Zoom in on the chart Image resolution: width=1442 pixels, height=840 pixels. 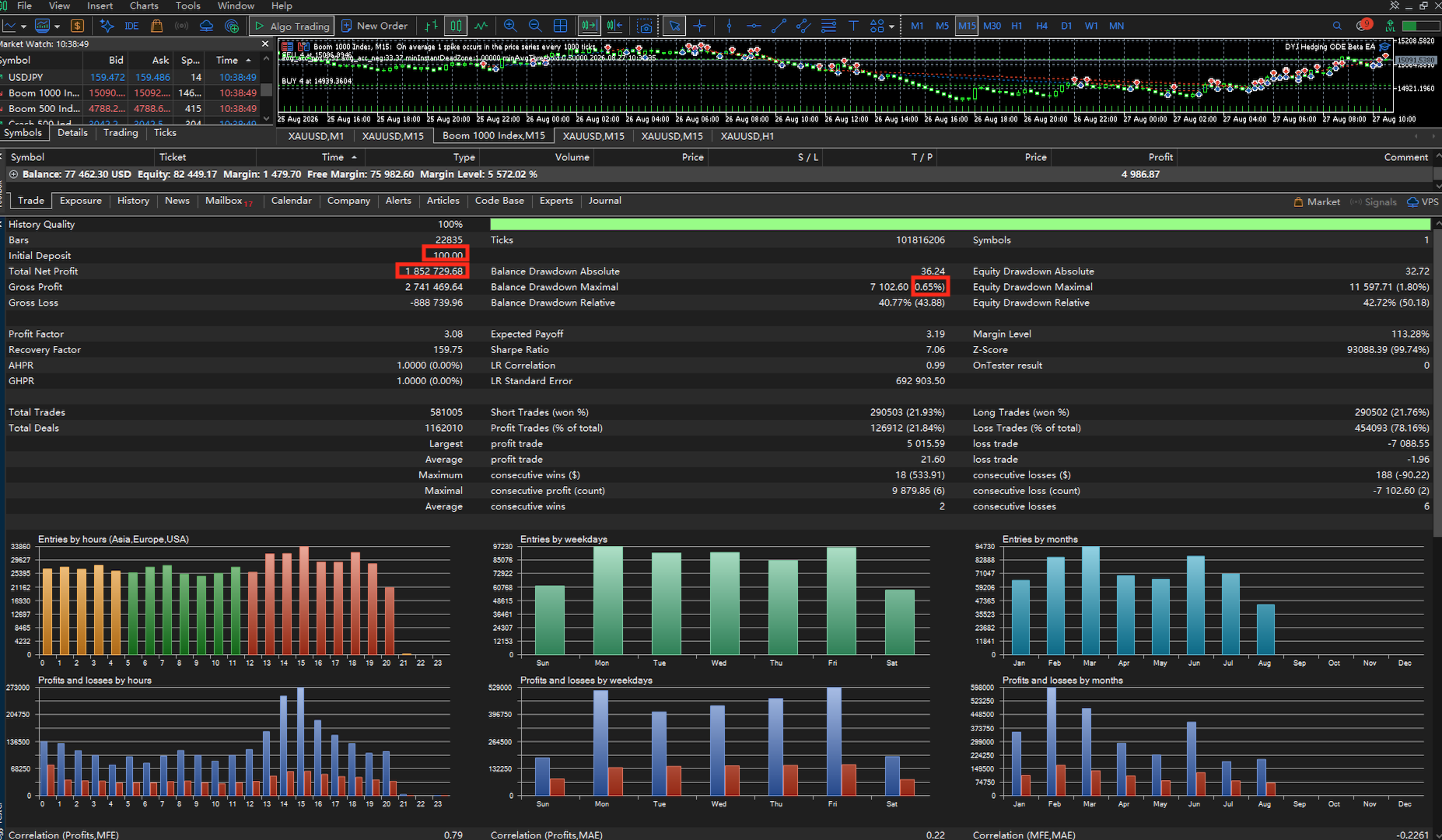click(510, 26)
